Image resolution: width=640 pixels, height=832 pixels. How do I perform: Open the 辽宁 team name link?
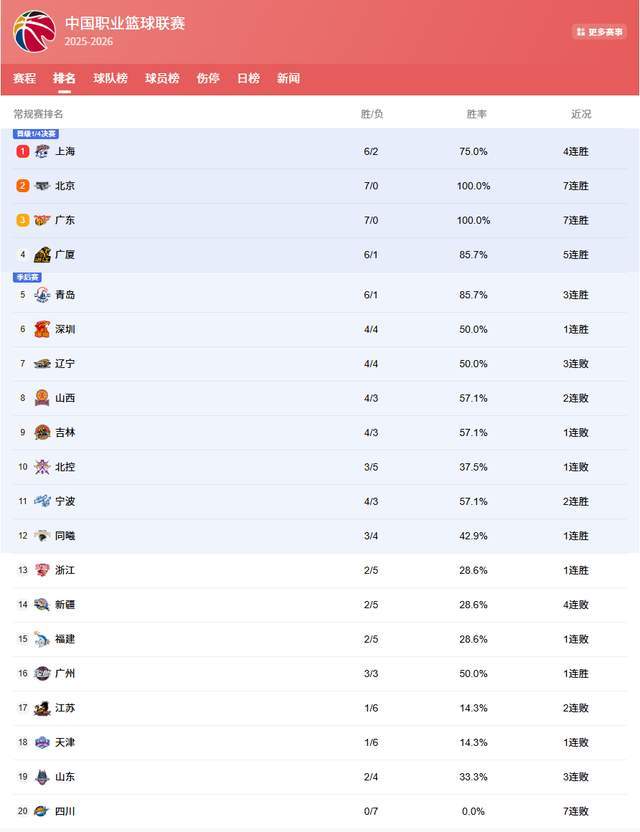click(65, 364)
